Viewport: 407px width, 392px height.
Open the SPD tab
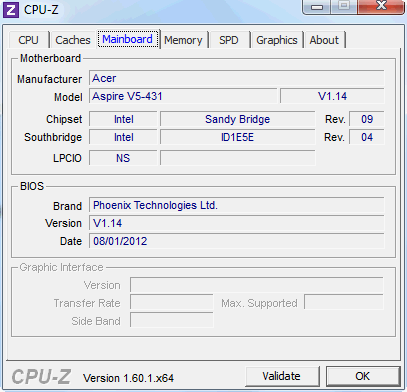tap(229, 40)
